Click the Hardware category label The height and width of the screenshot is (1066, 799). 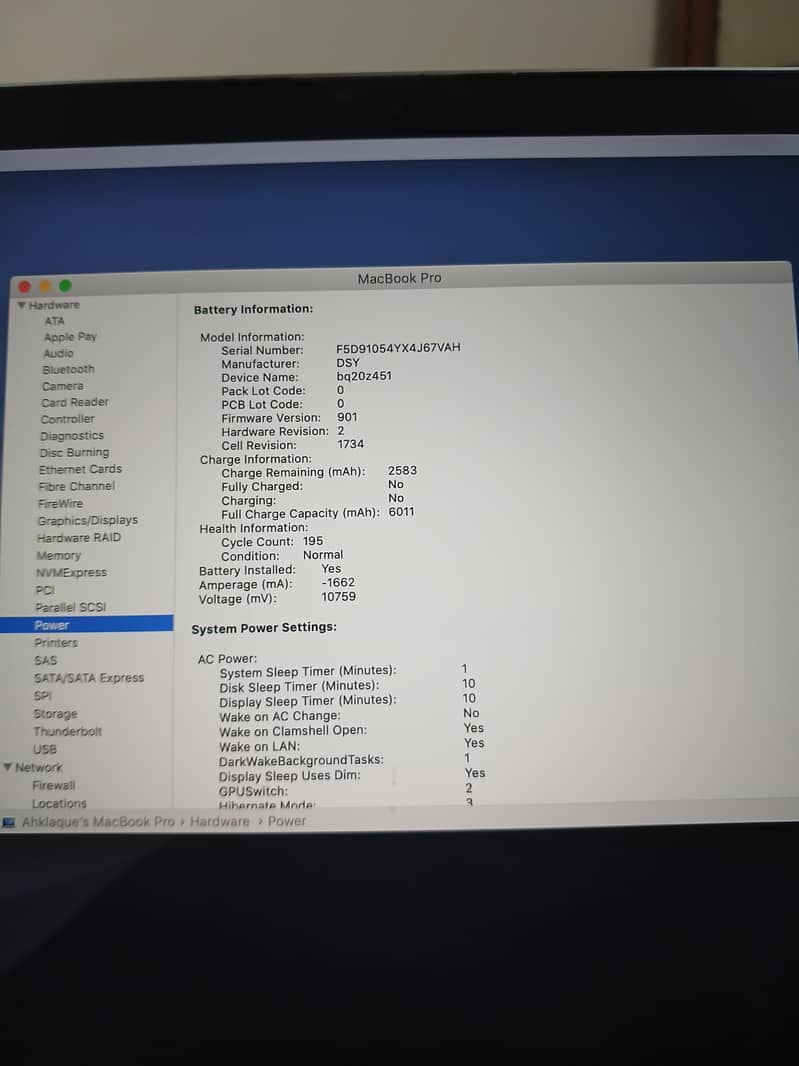[x=54, y=305]
